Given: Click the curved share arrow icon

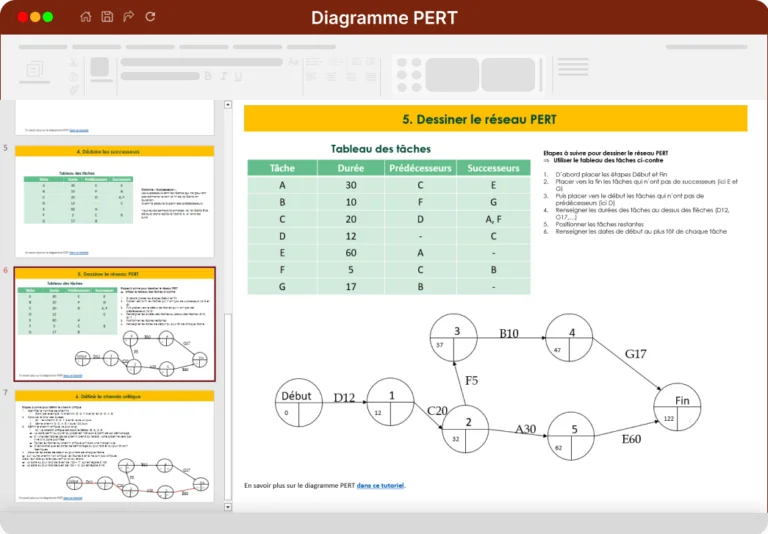Looking at the screenshot, I should point(129,17).
